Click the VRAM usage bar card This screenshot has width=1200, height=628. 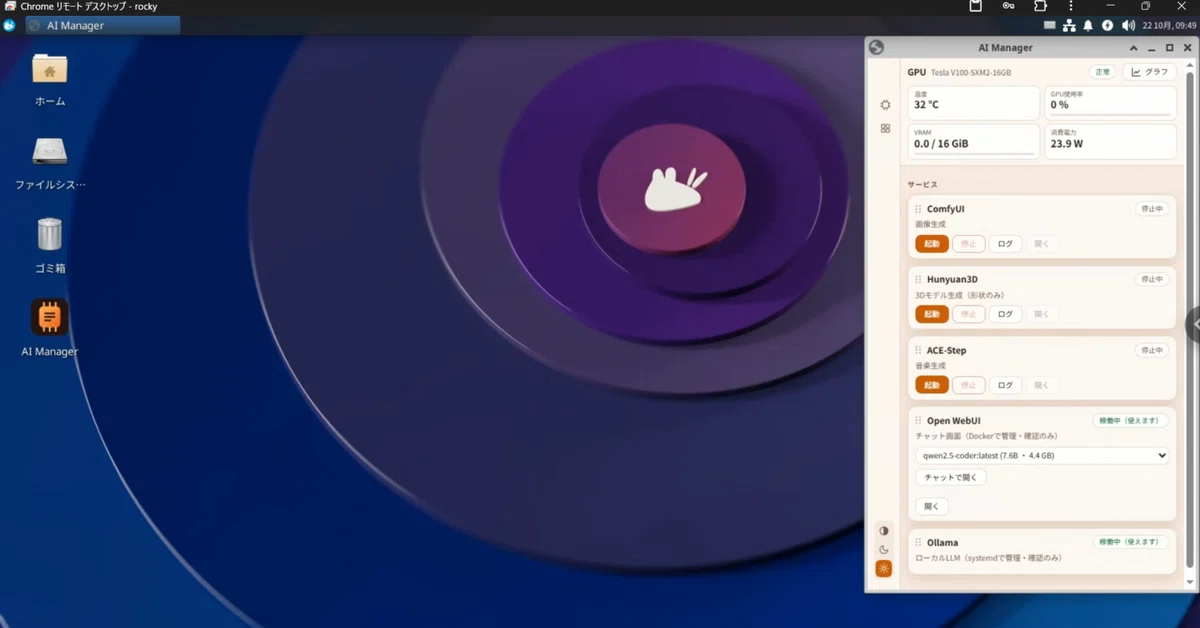click(x=974, y=141)
